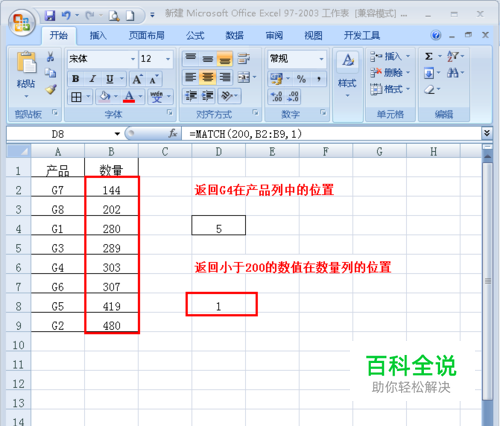Toggle wrap text
This screenshot has height=426, width=500.
tap(244, 59)
